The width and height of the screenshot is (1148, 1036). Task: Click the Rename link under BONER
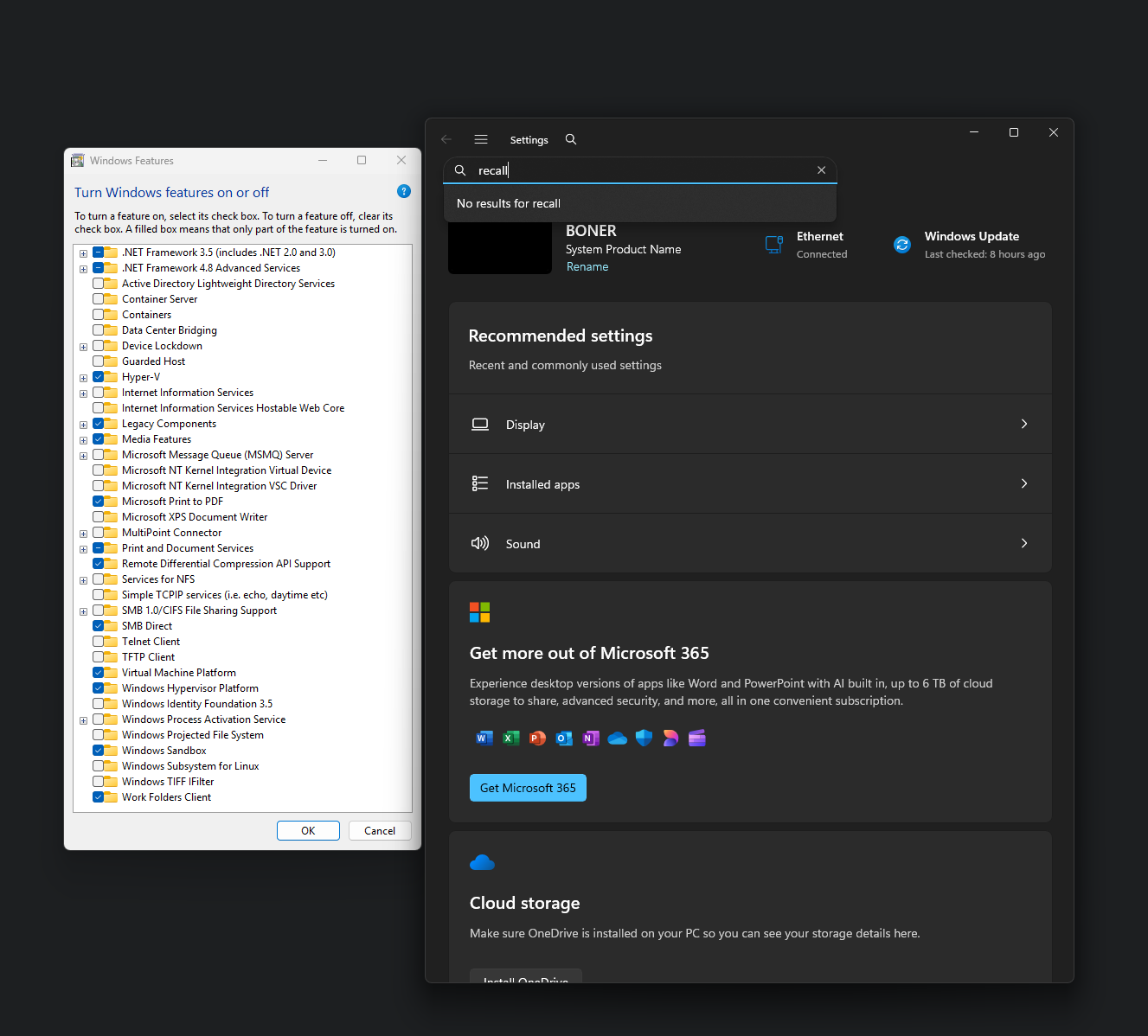click(587, 267)
